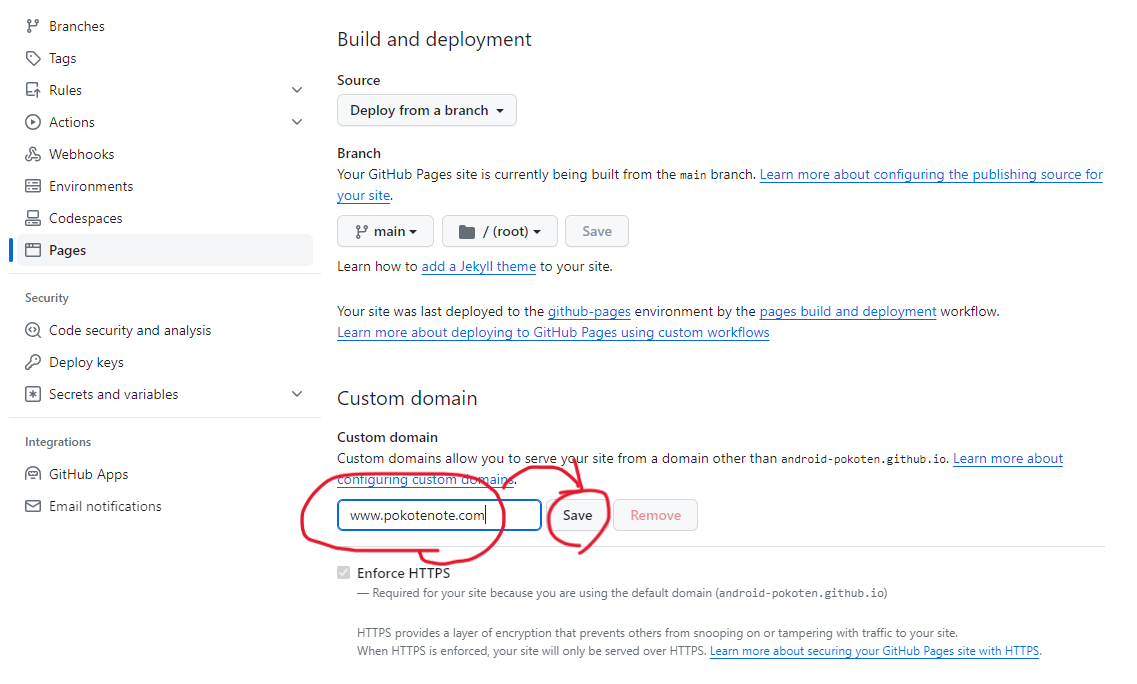Open the add a Jekyll theme link
1137x684 pixels.
(x=479, y=266)
